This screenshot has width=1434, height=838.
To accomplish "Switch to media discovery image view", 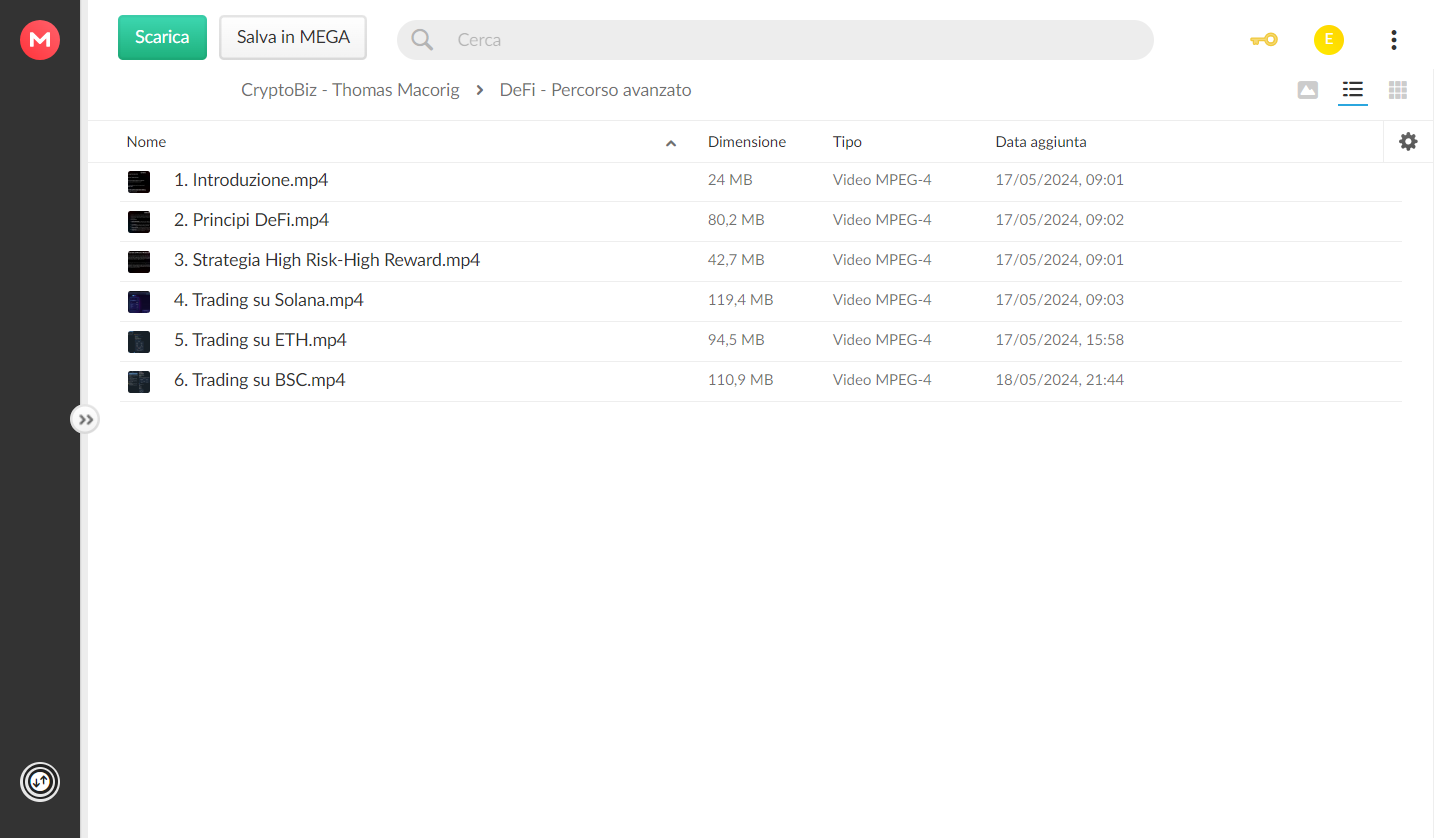I will 1307,90.
